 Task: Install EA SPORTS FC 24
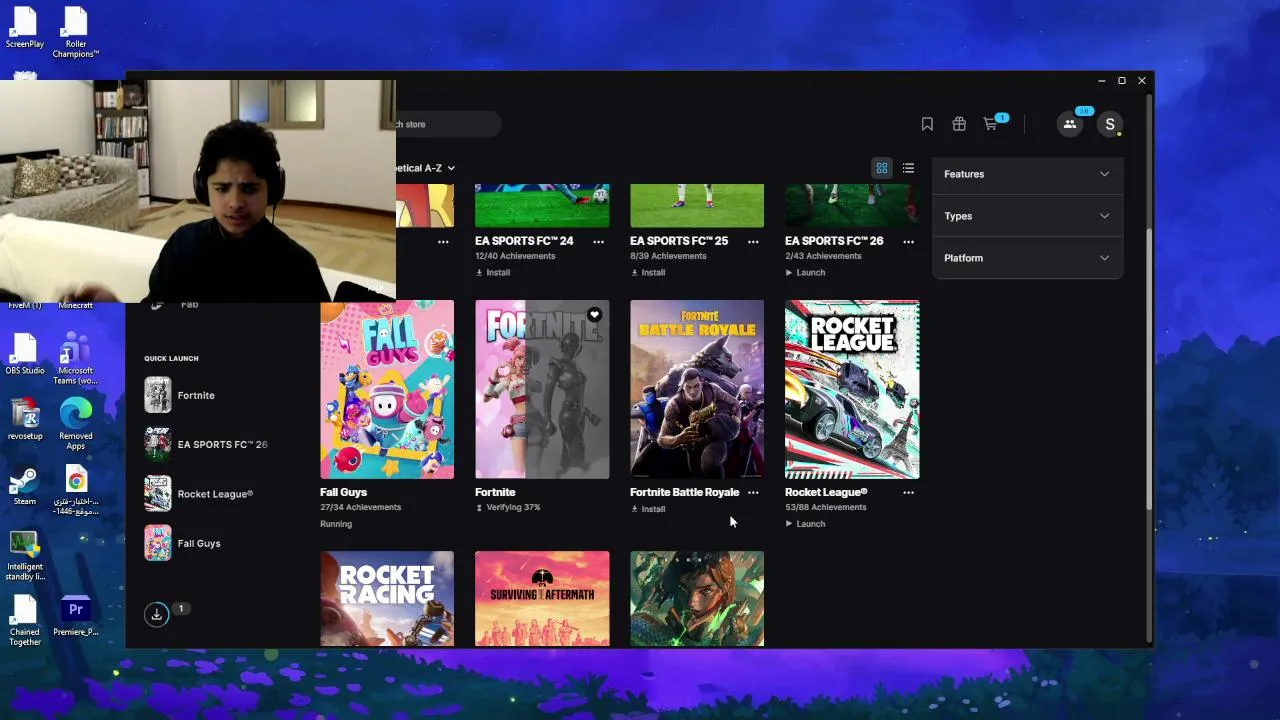tap(493, 272)
